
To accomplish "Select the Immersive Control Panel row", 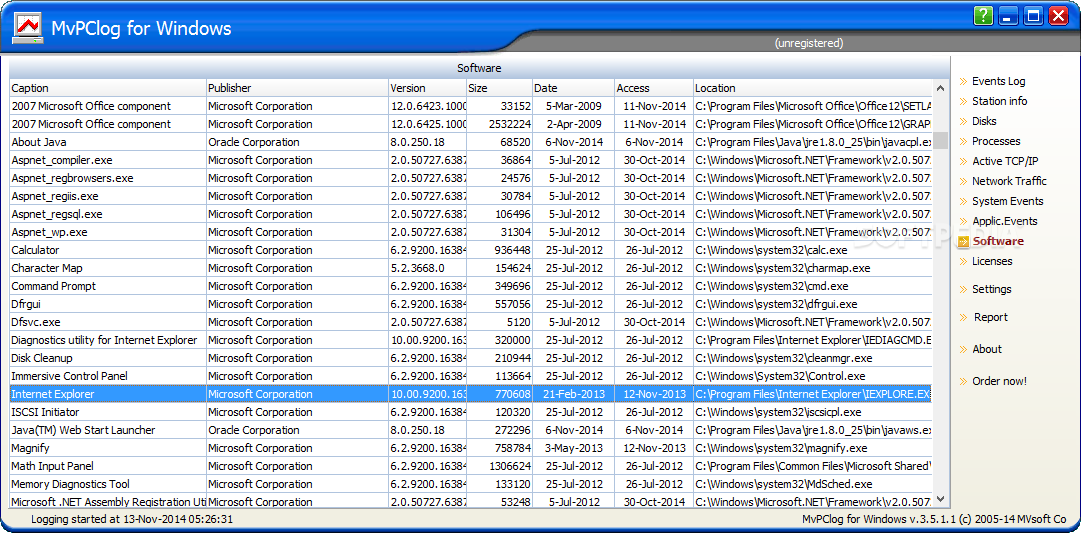I will 471,376.
